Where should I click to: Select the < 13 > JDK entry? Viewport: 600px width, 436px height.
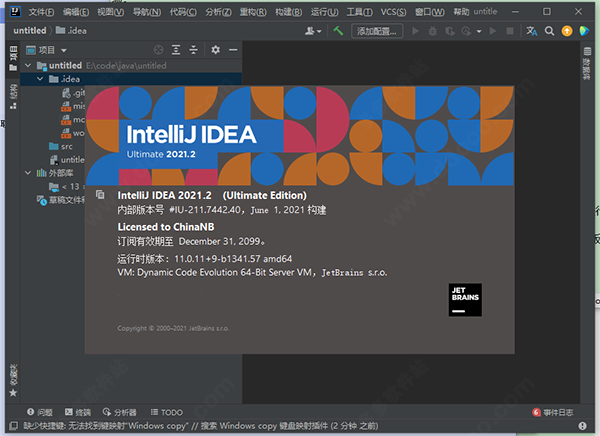point(67,186)
